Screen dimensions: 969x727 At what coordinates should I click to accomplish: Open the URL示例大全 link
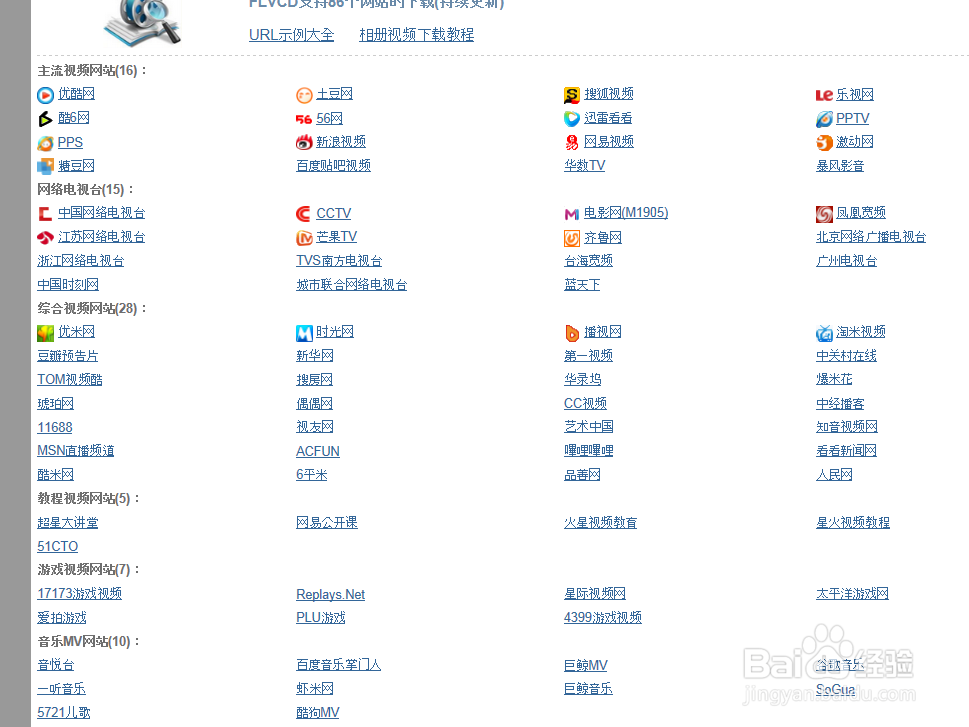(291, 35)
